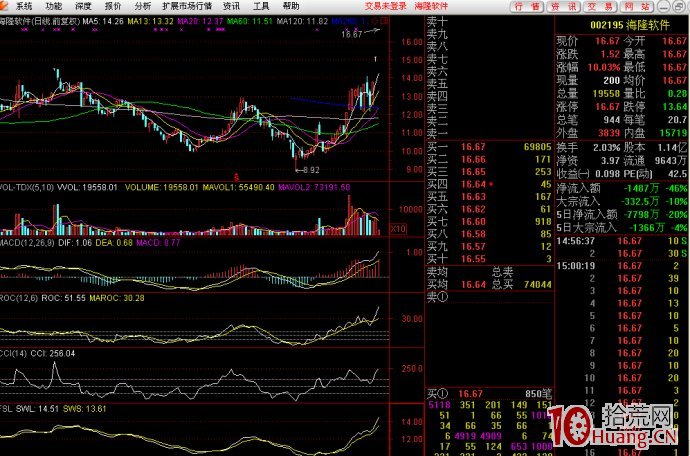Open the 帮助 menu
690x456 pixels.
291,6
